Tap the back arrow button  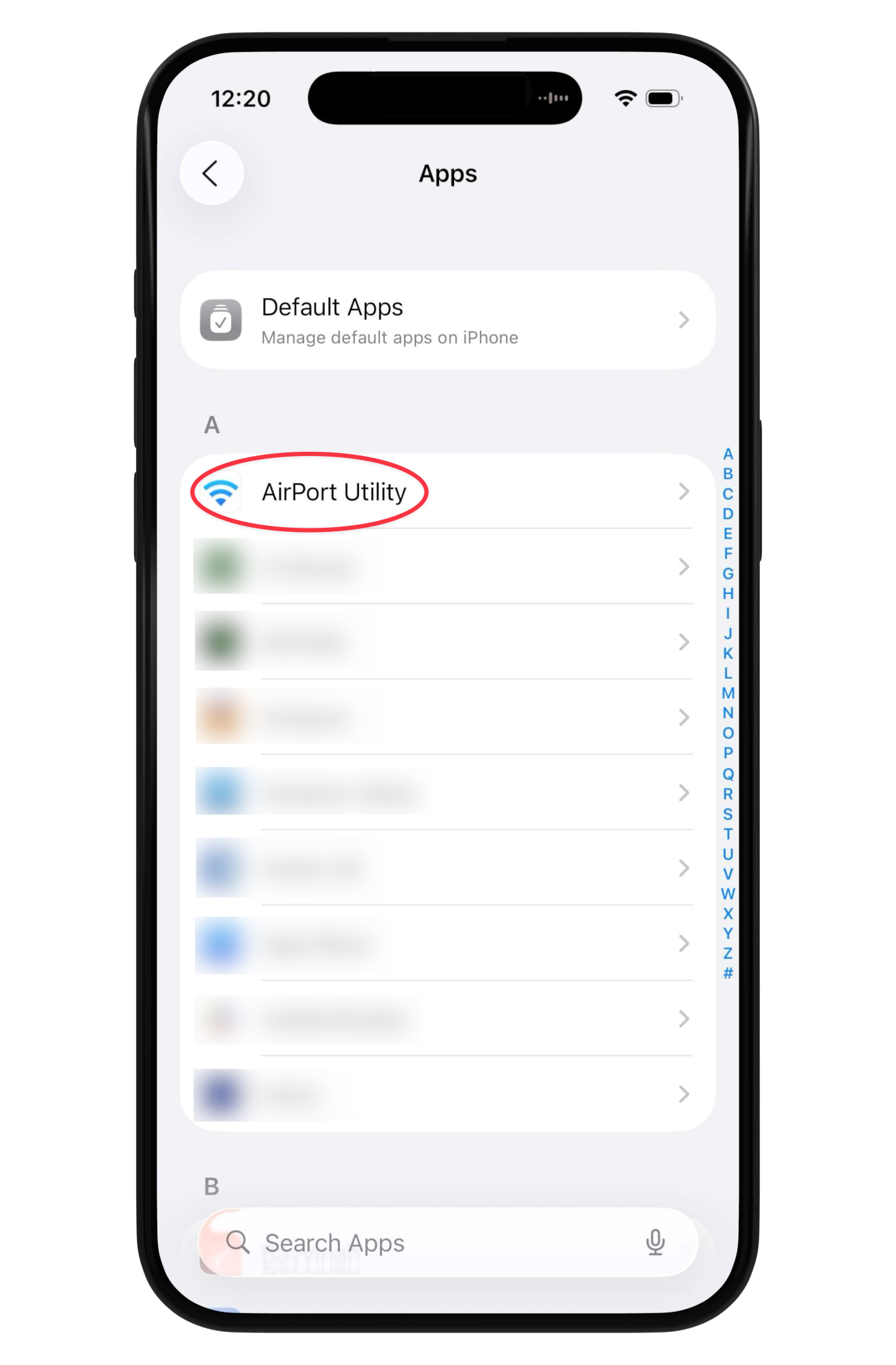pyautogui.click(x=211, y=173)
